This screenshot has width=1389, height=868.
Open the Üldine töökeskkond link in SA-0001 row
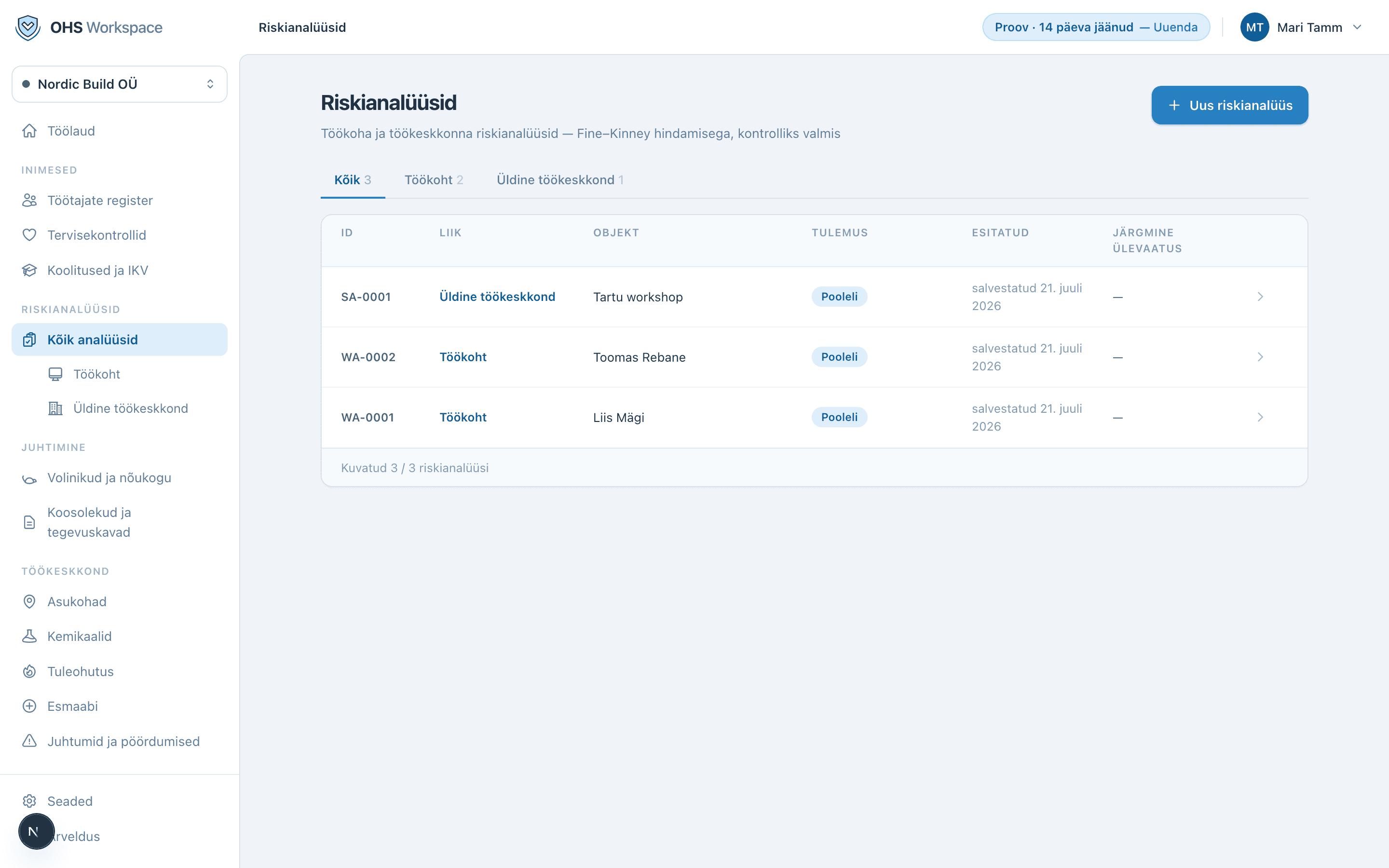click(x=497, y=297)
